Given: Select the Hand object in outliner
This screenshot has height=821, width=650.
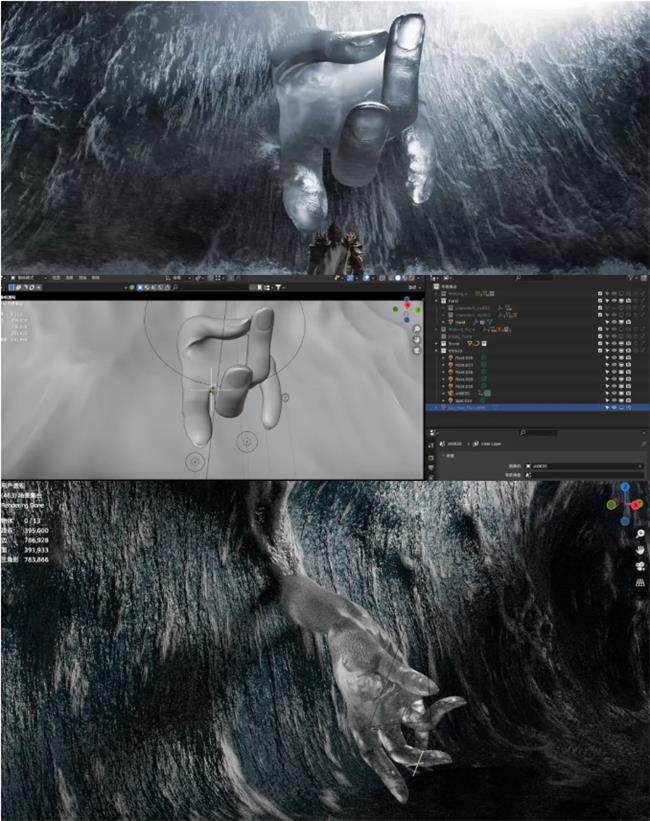Looking at the screenshot, I should 461,322.
